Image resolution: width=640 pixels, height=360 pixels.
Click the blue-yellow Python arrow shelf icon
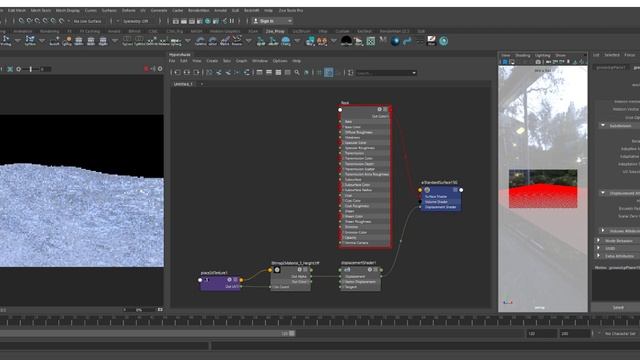[x=407, y=41]
